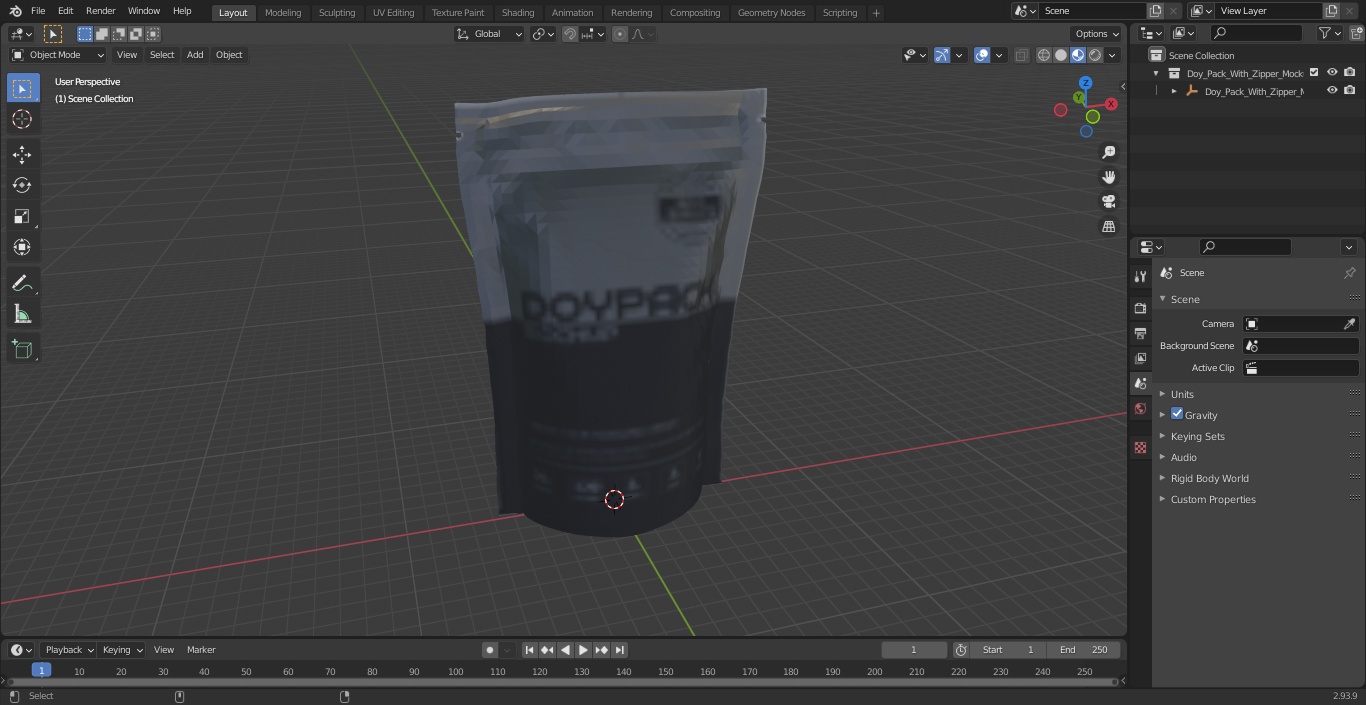Switch to Geometry Nodes workspace
1366x705 pixels.
[x=771, y=13]
